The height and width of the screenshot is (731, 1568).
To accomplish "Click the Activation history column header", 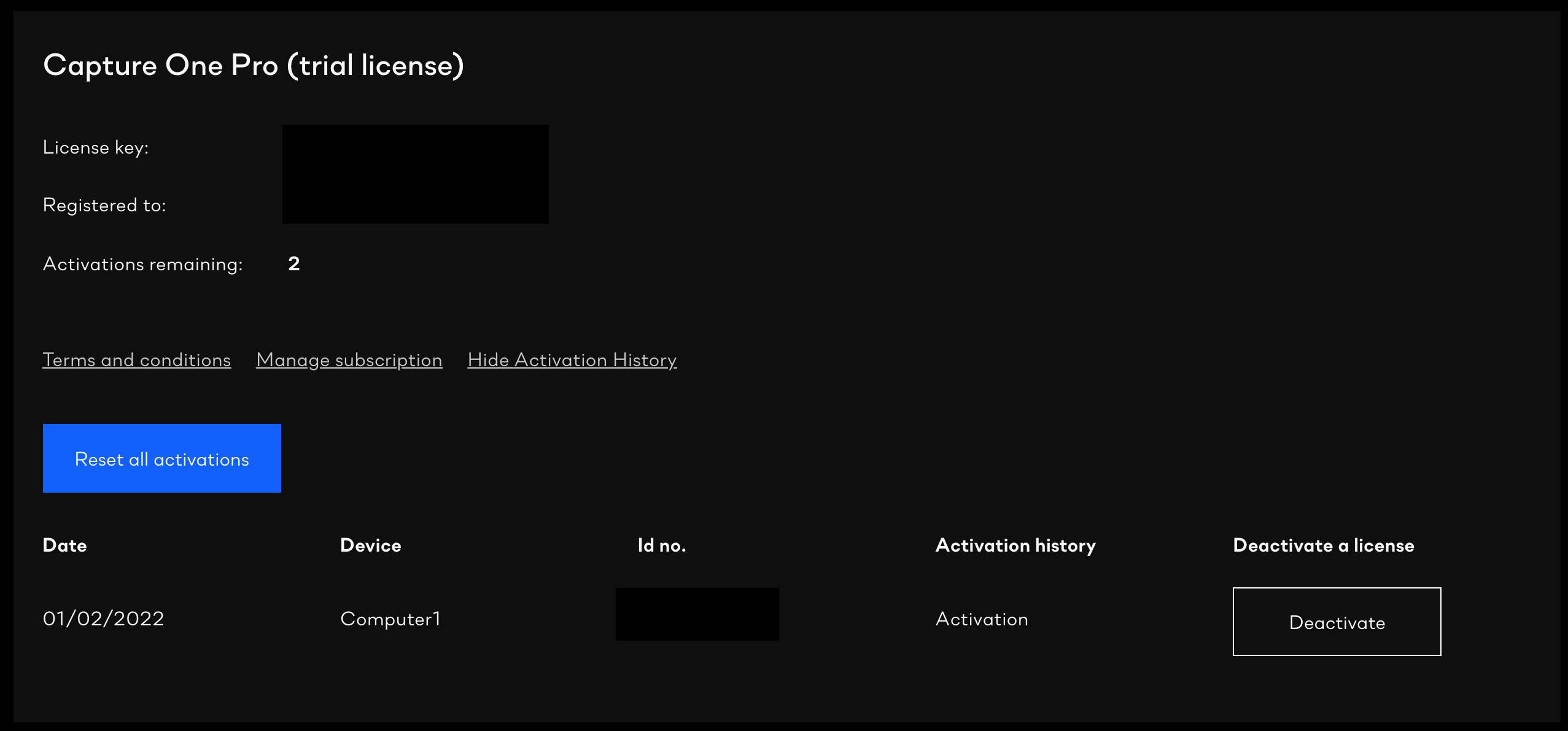I will click(1015, 545).
